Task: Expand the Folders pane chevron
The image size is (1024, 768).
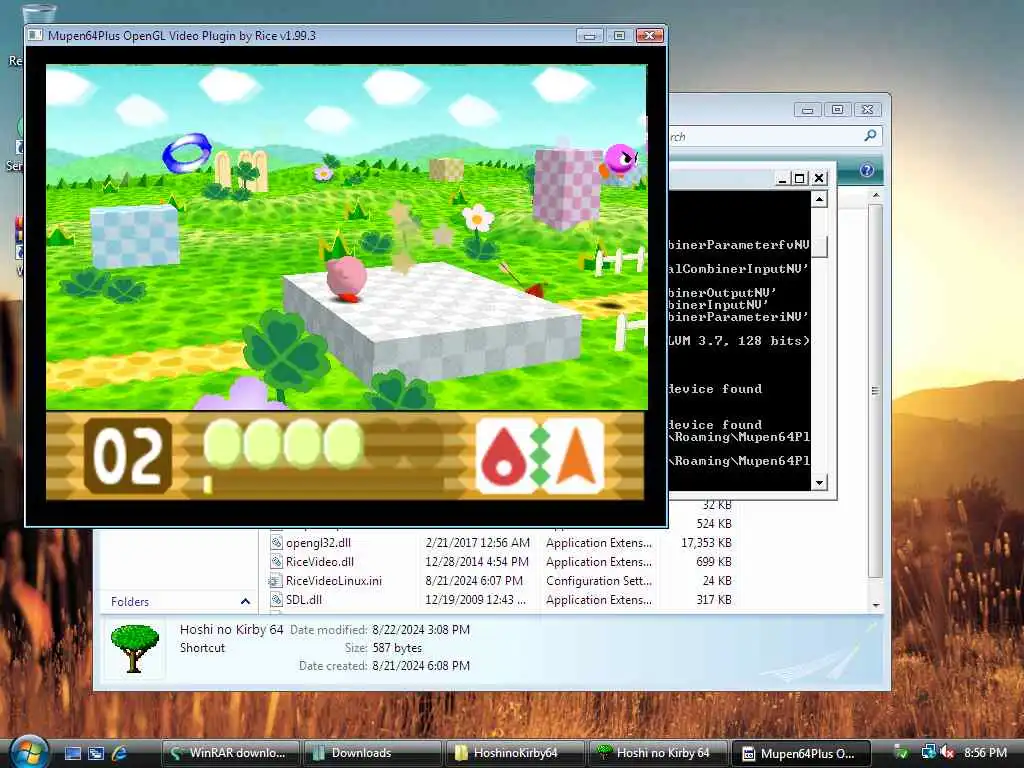Action: [246, 601]
